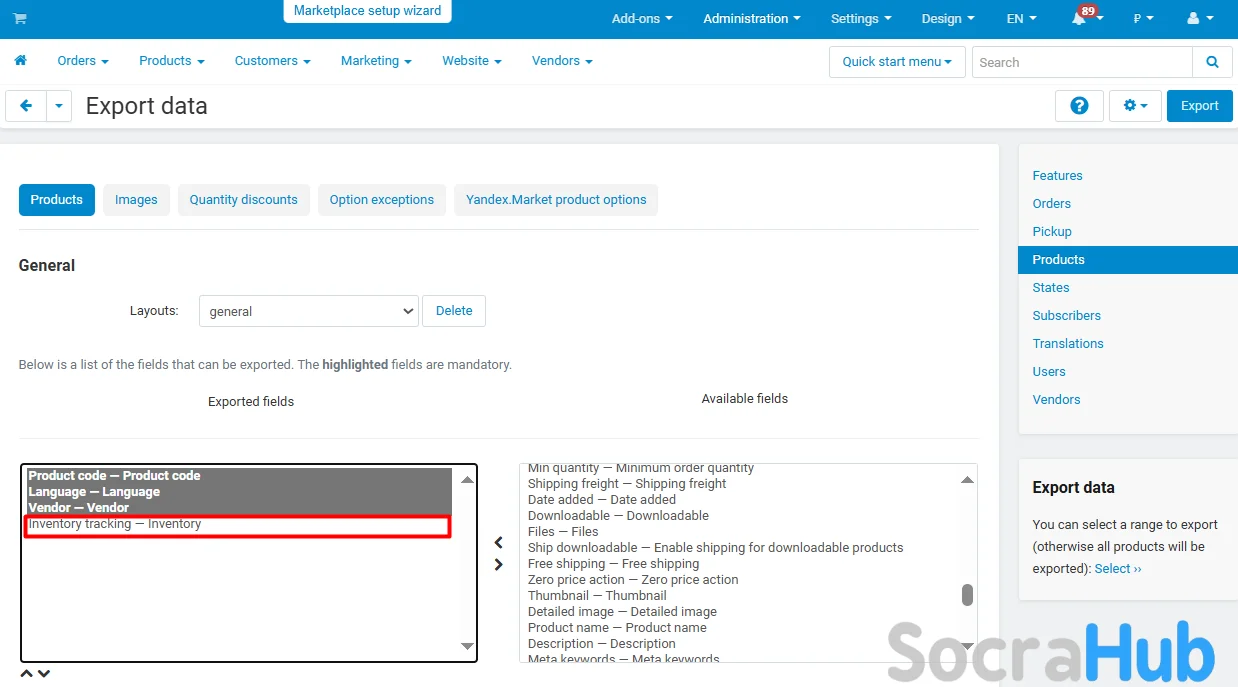Click in the Search input field
Screen dimensions: 1238x687
pos(1082,62)
